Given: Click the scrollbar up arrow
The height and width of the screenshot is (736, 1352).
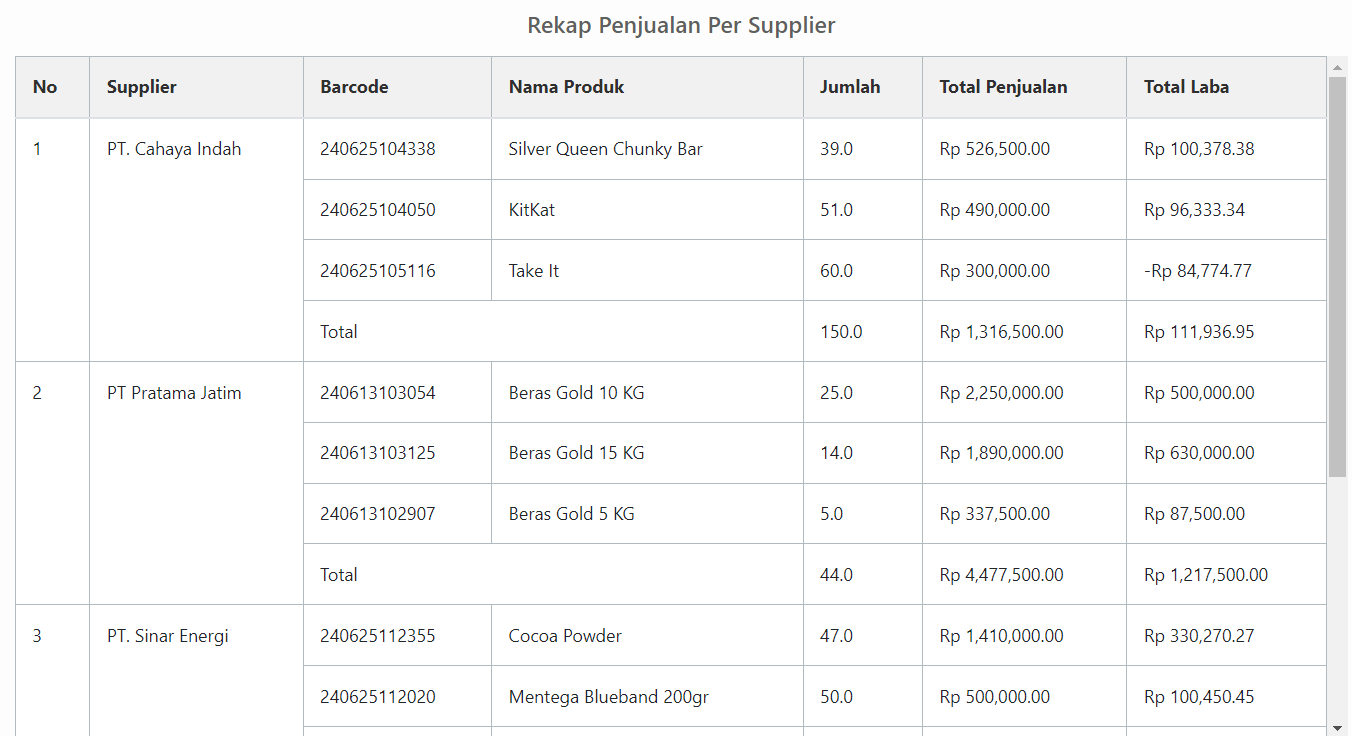Looking at the screenshot, I should (1337, 67).
